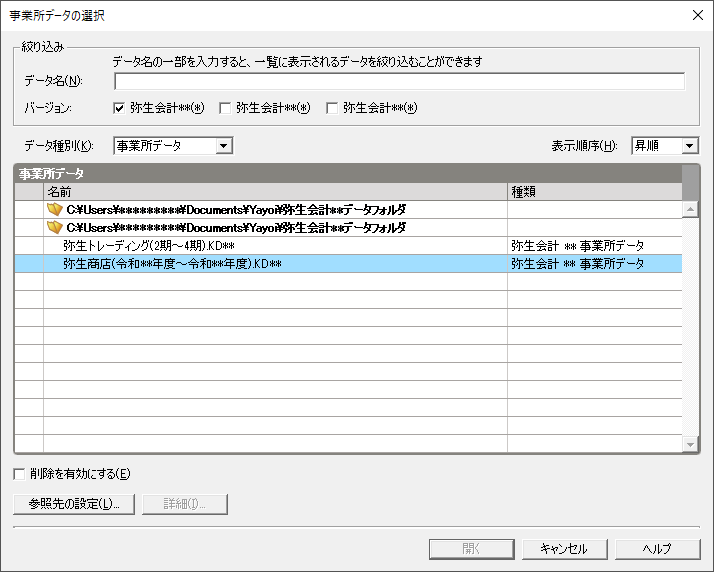Click the 種類 column header
714x572 pixels.
[595, 192]
